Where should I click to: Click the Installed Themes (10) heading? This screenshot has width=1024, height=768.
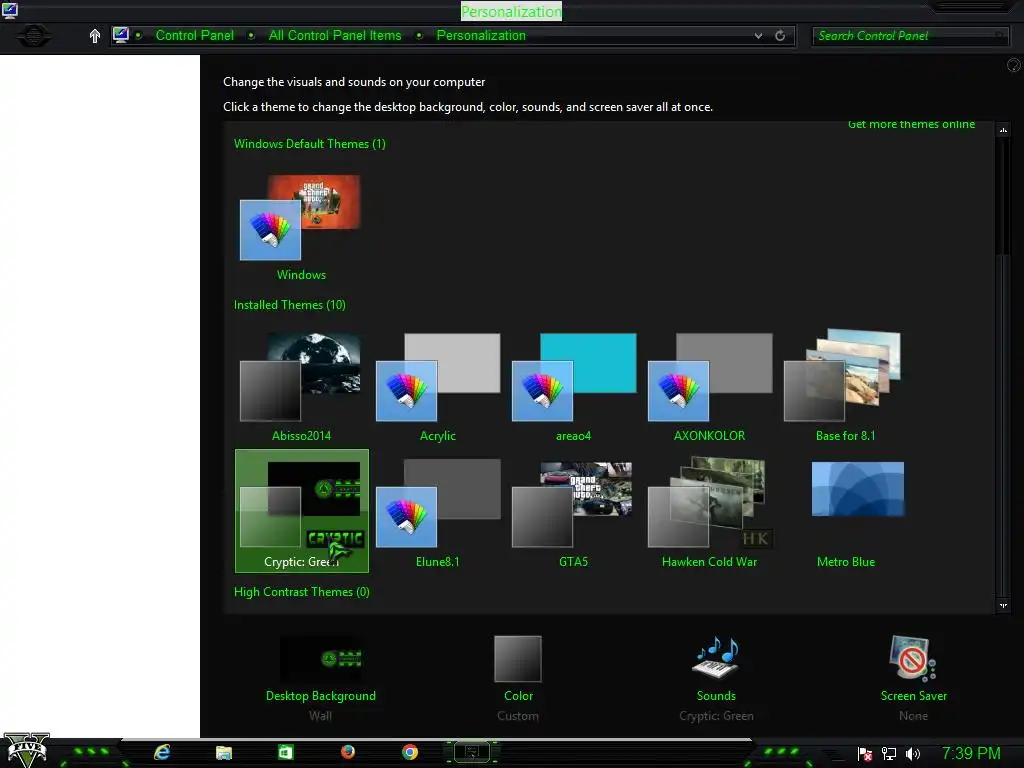[289, 305]
